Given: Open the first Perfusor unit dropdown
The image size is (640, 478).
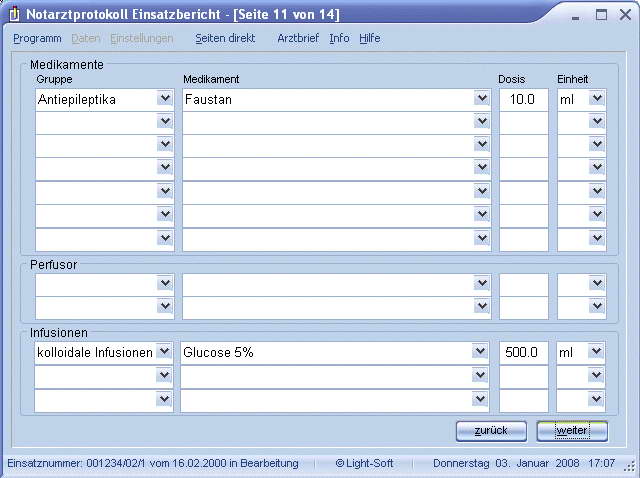Looking at the screenshot, I should pyautogui.click(x=597, y=283).
